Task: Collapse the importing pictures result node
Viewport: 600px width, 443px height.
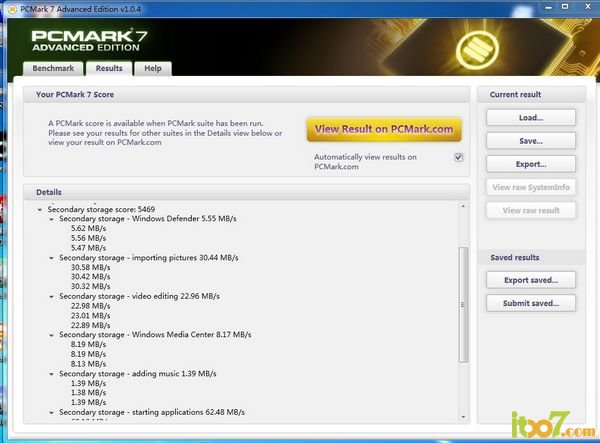Action: [x=51, y=258]
